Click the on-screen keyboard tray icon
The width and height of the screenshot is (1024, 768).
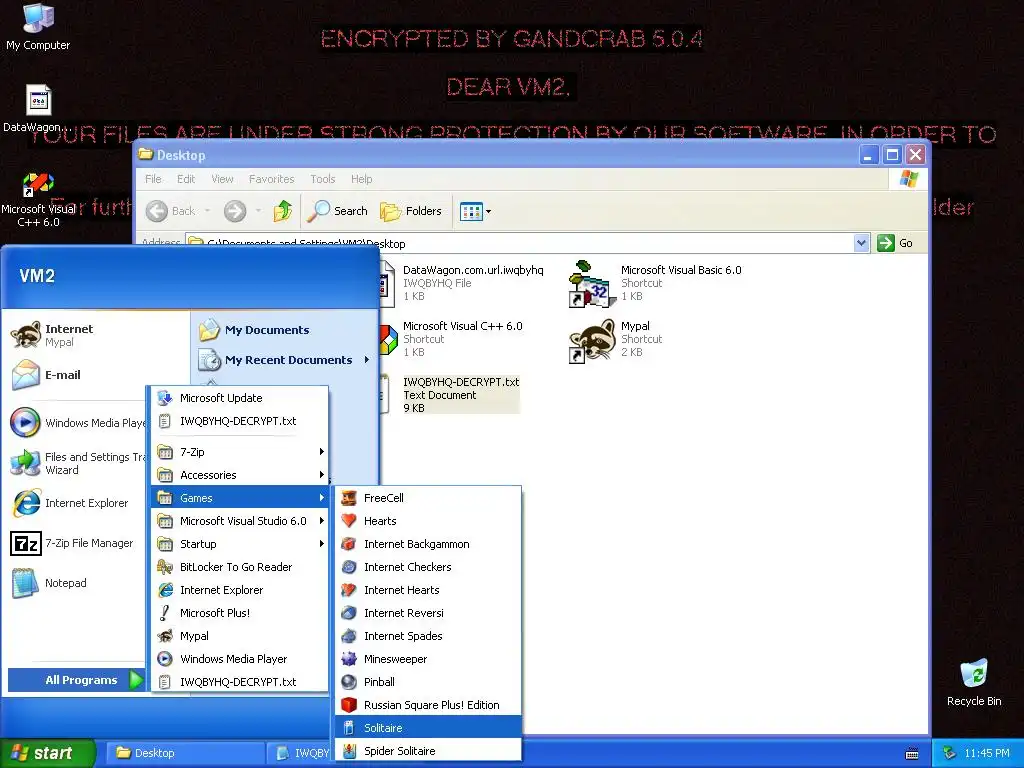coord(912,754)
